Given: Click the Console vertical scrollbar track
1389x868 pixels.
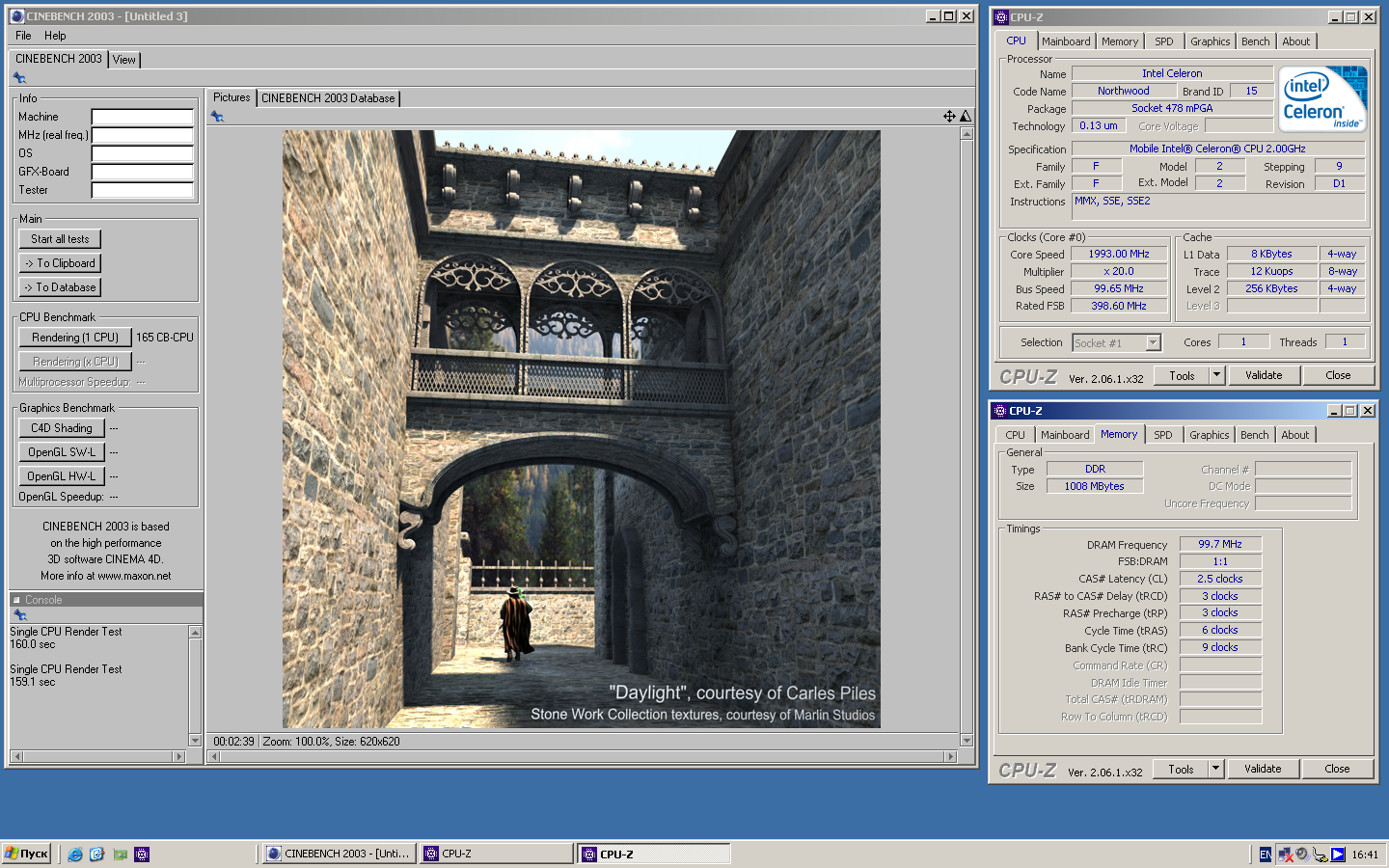Looking at the screenshot, I should (195, 687).
